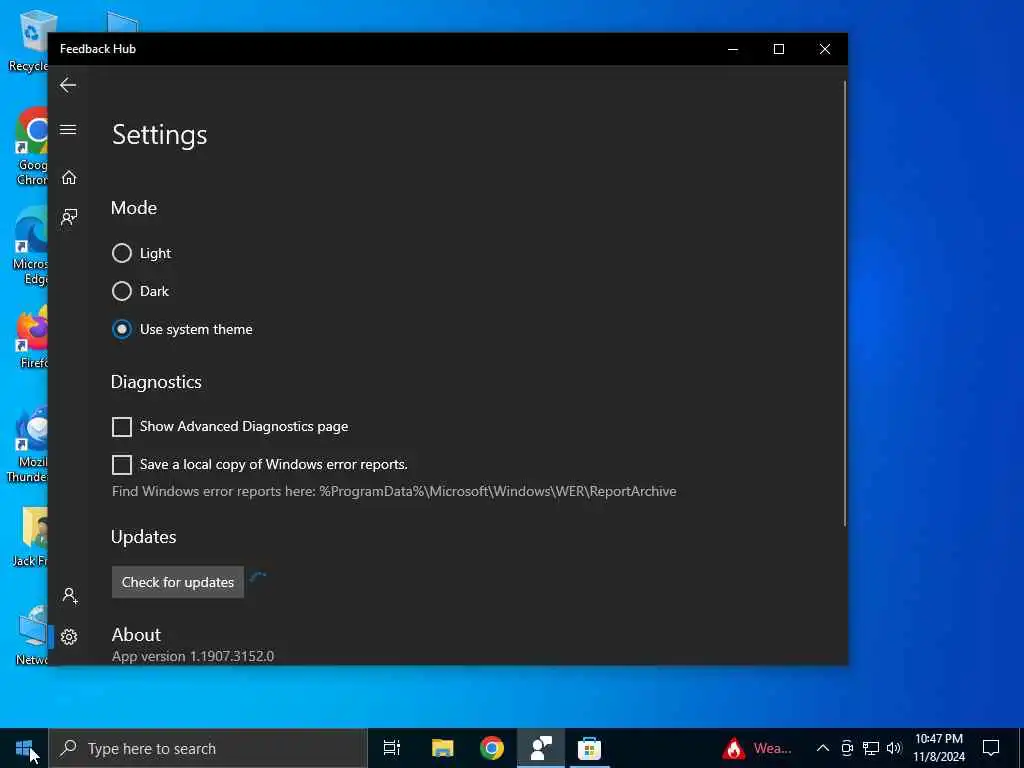Select the Network desktop icon

[x=31, y=635]
